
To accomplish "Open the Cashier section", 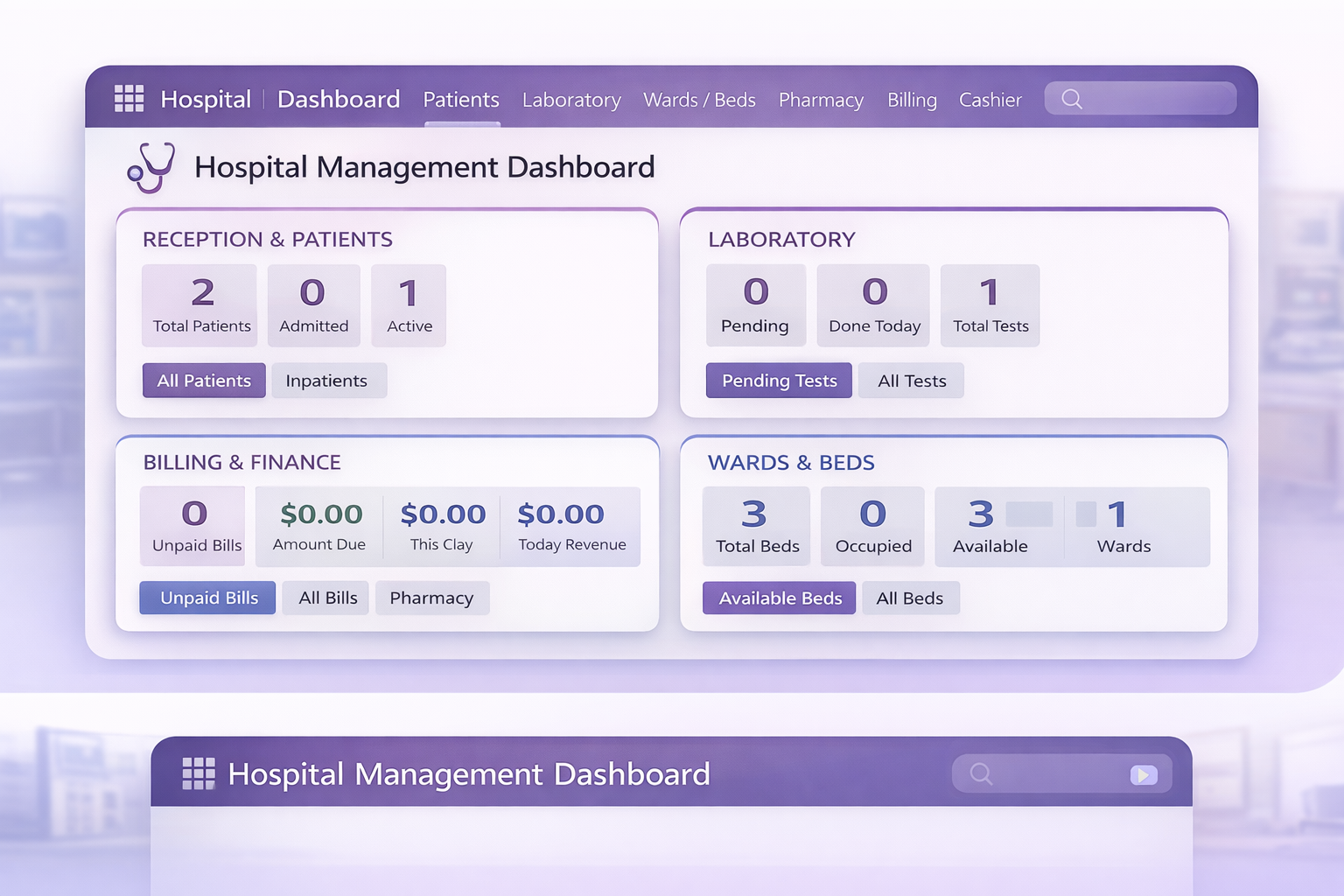I will coord(990,100).
